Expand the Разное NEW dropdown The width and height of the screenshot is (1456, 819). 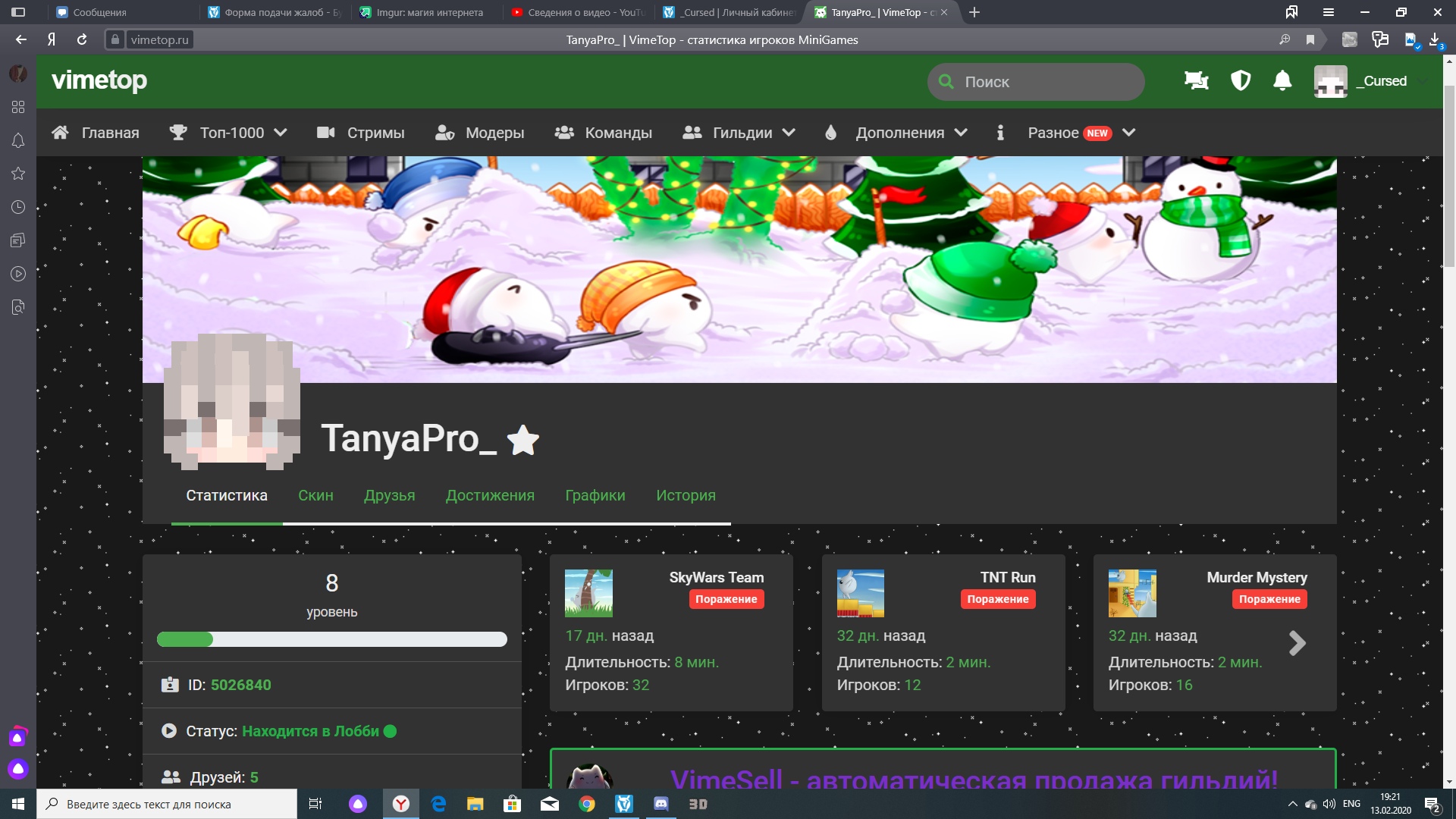(x=1081, y=133)
